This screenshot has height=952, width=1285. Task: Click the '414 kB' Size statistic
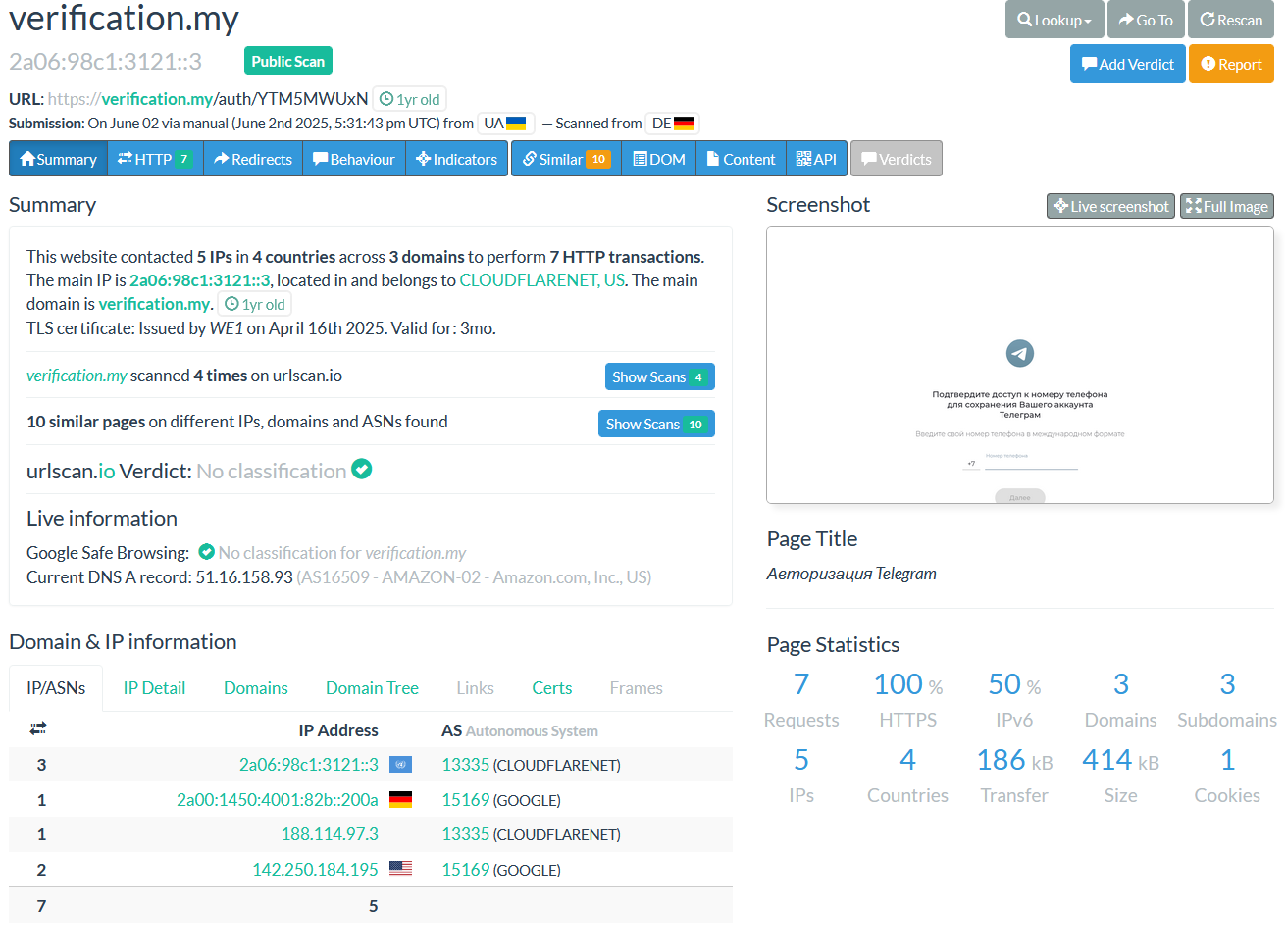[1120, 760]
